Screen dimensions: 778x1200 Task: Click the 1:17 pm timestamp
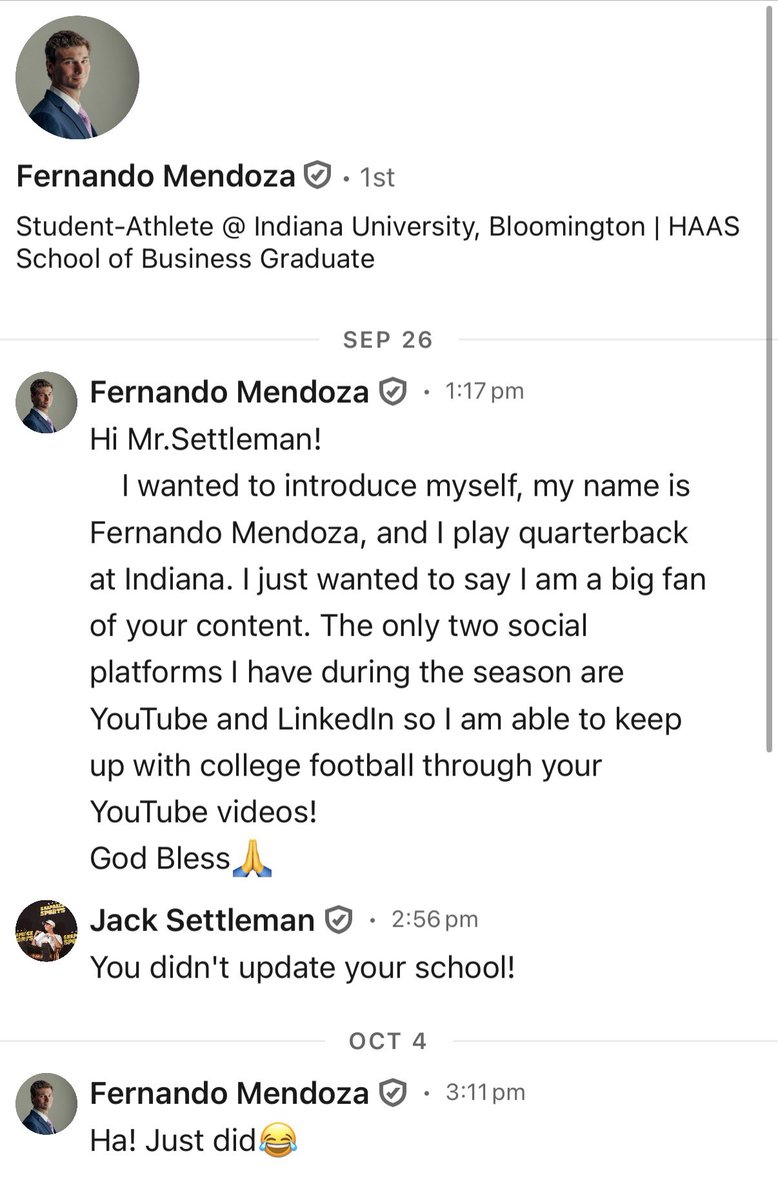pyautogui.click(x=484, y=392)
